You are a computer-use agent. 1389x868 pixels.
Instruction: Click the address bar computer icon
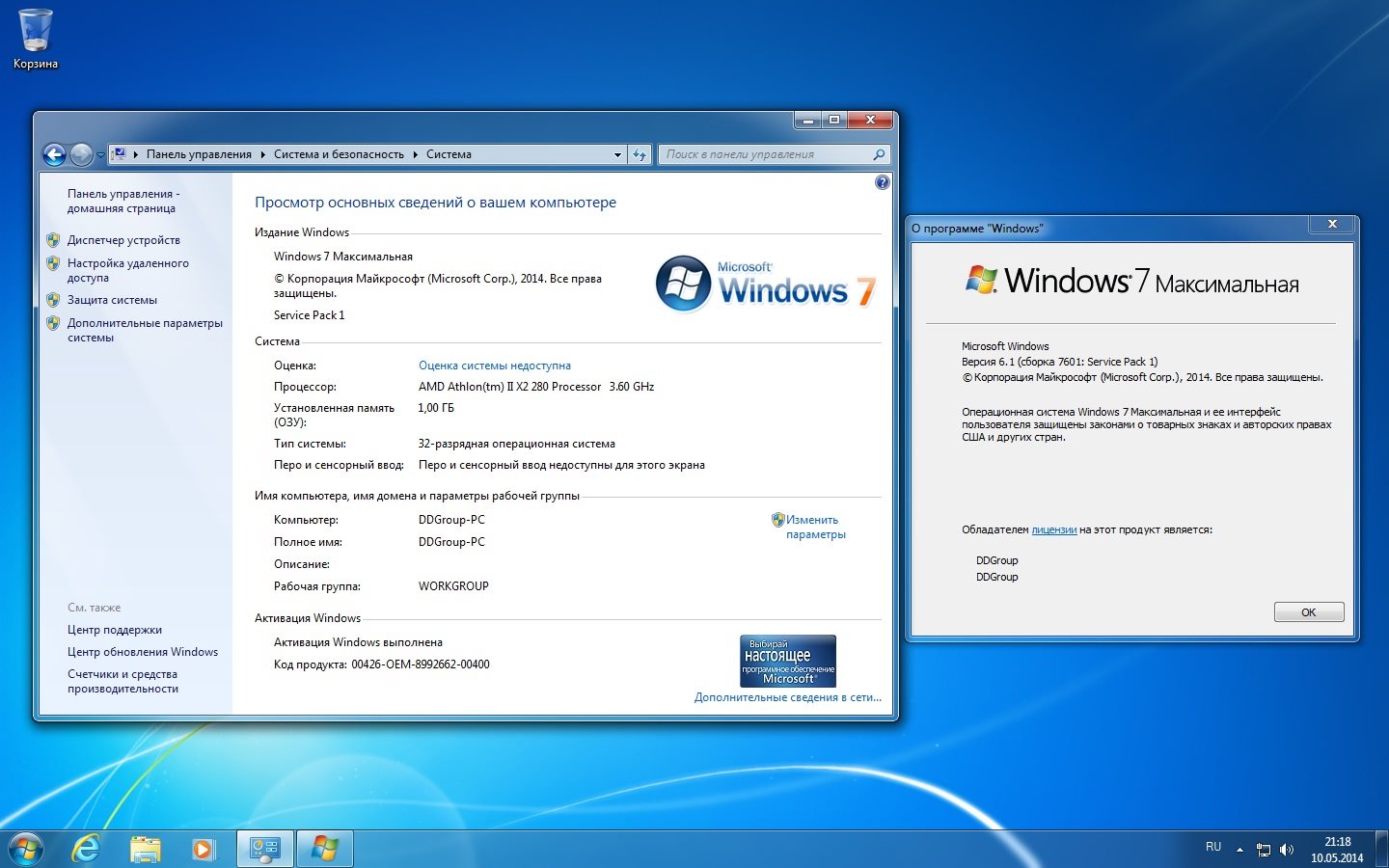(120, 154)
